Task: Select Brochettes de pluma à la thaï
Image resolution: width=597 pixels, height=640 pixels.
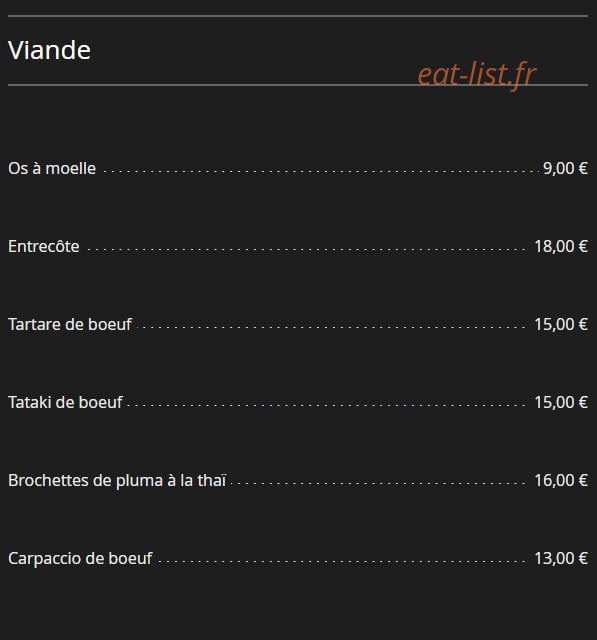Action: pos(117,480)
